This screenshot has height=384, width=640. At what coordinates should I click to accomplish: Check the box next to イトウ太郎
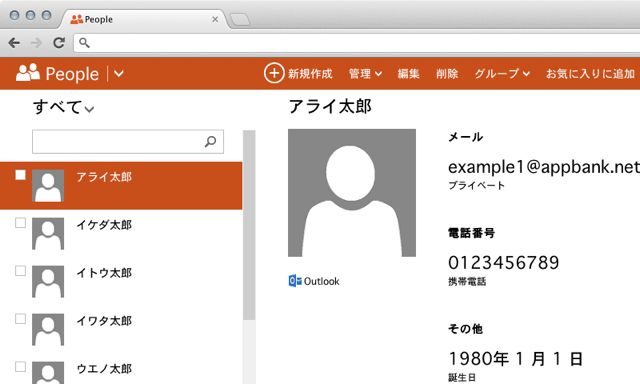point(20,271)
